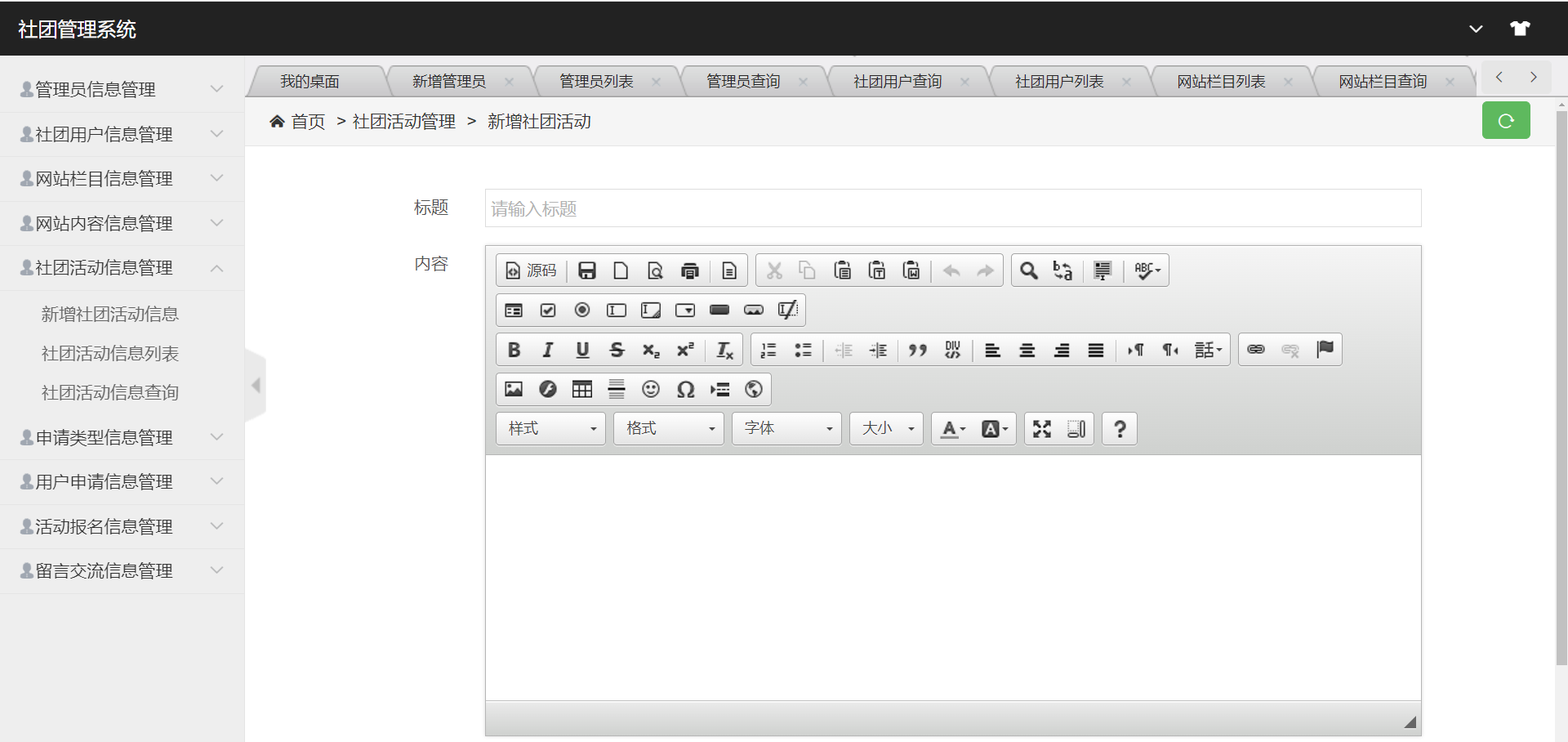The image size is (1568, 742).
Task: Open the text color picker
Action: 952,429
